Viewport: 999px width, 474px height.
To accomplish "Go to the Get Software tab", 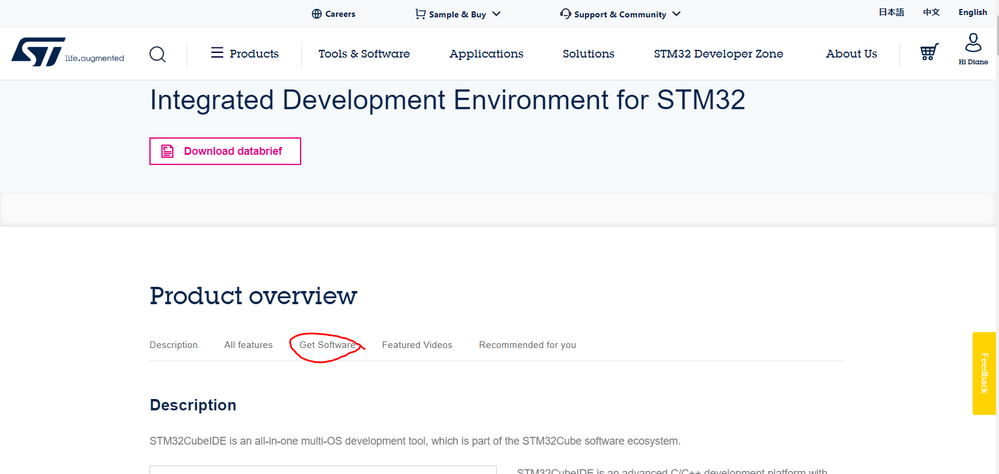I will (x=327, y=345).
